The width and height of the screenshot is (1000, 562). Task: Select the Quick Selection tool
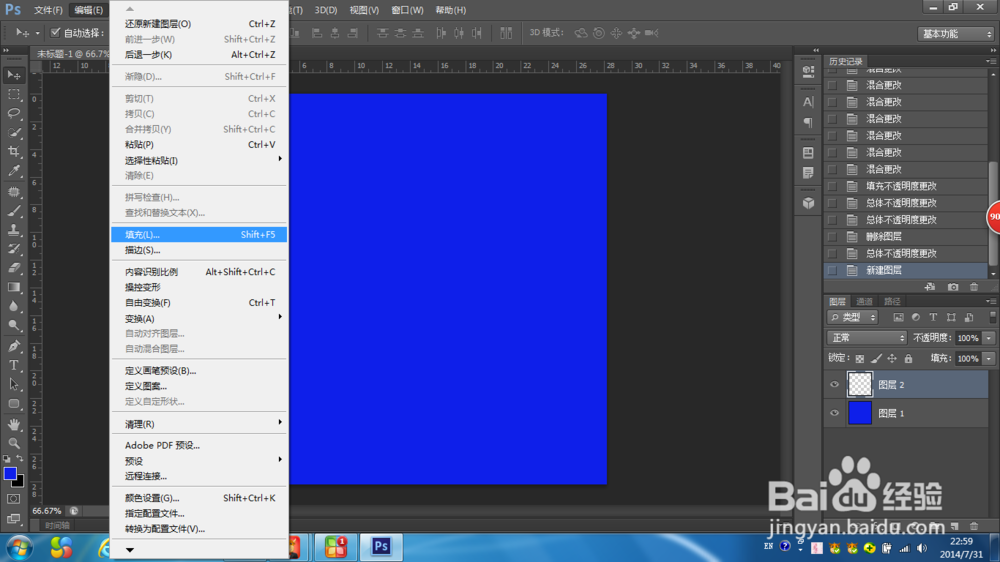[x=13, y=133]
